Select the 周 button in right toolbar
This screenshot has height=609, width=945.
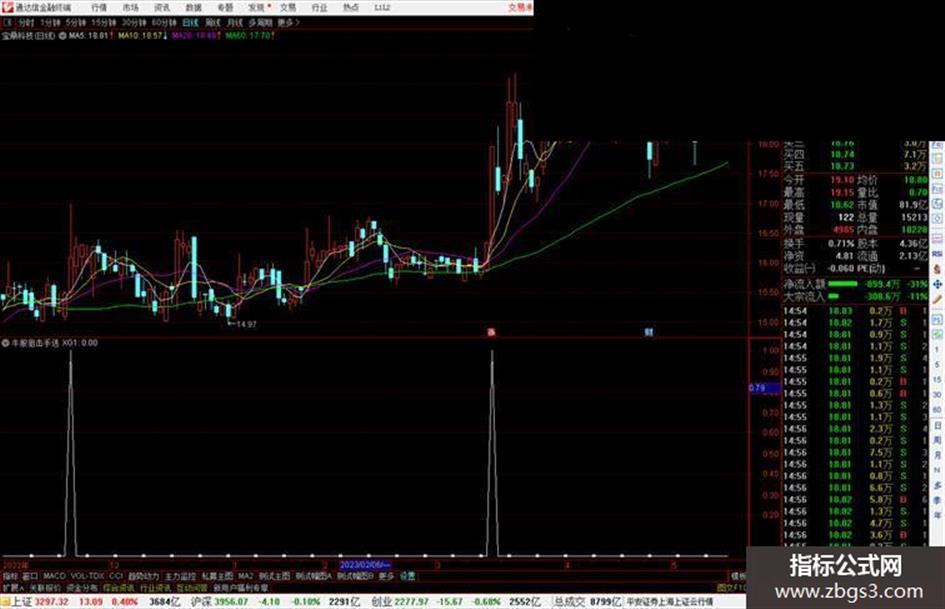(937, 441)
